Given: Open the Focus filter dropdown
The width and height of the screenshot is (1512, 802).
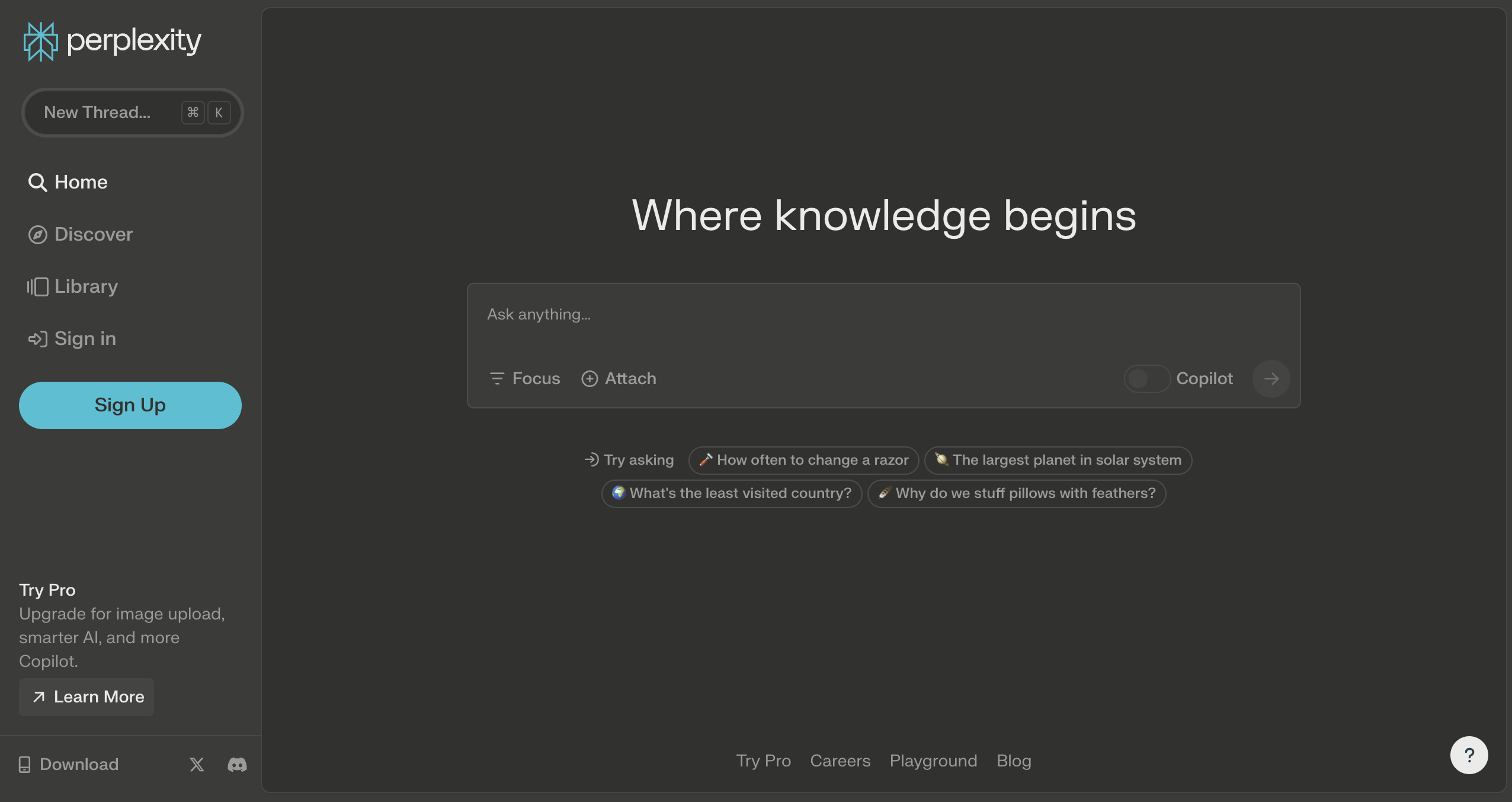Looking at the screenshot, I should 525,379.
